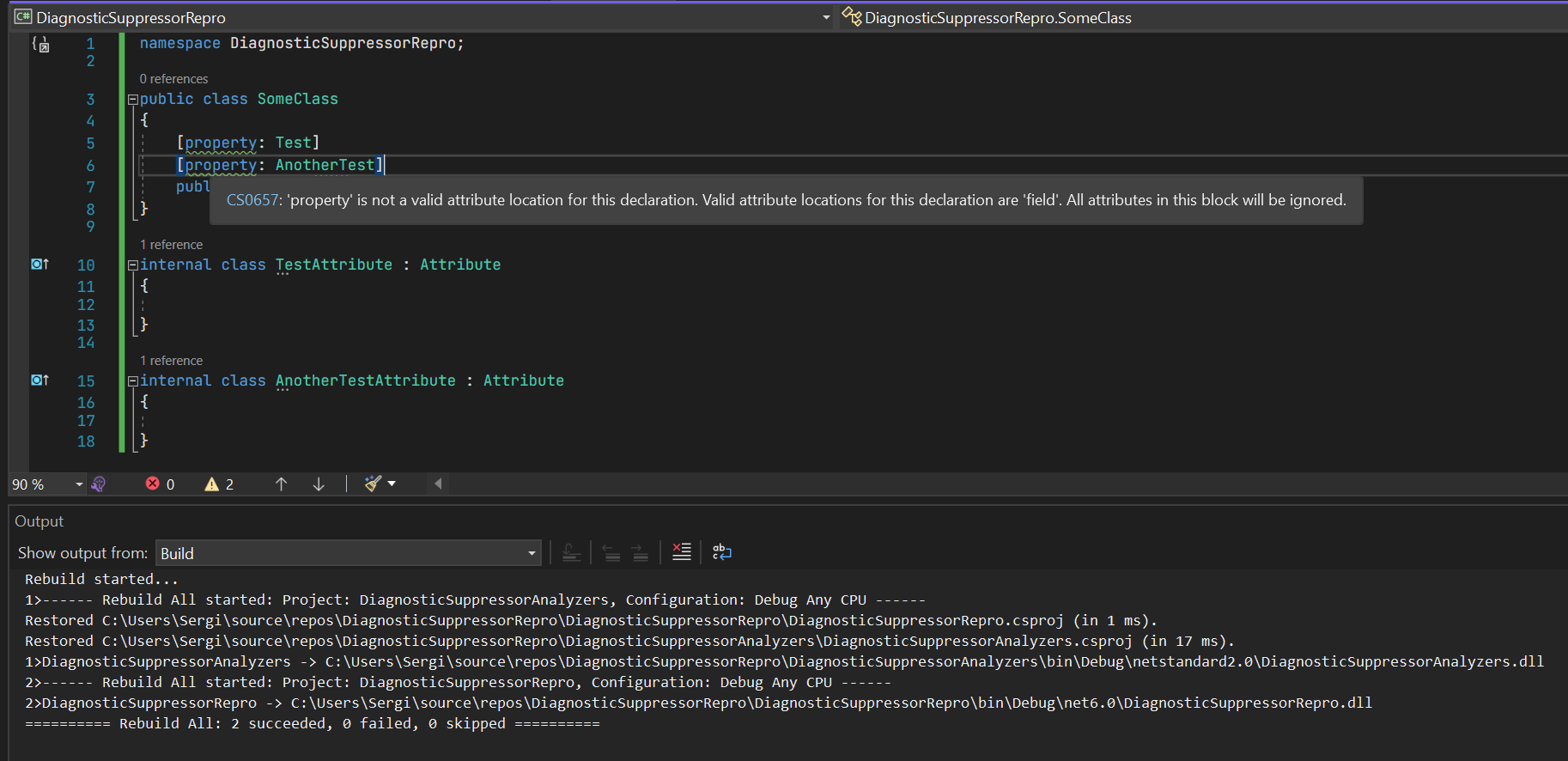Click 'Rebuild All: 2 succeeded' summary line
Image resolution: width=1568 pixels, height=761 pixels.
(x=313, y=724)
